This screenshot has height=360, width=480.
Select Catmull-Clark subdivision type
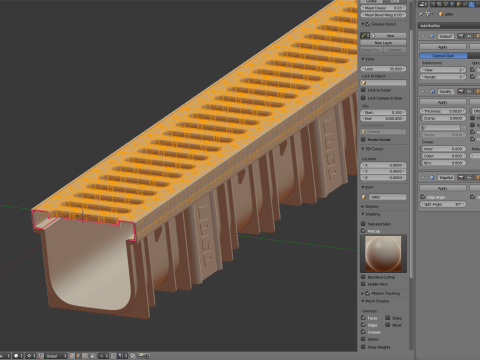tap(443, 56)
